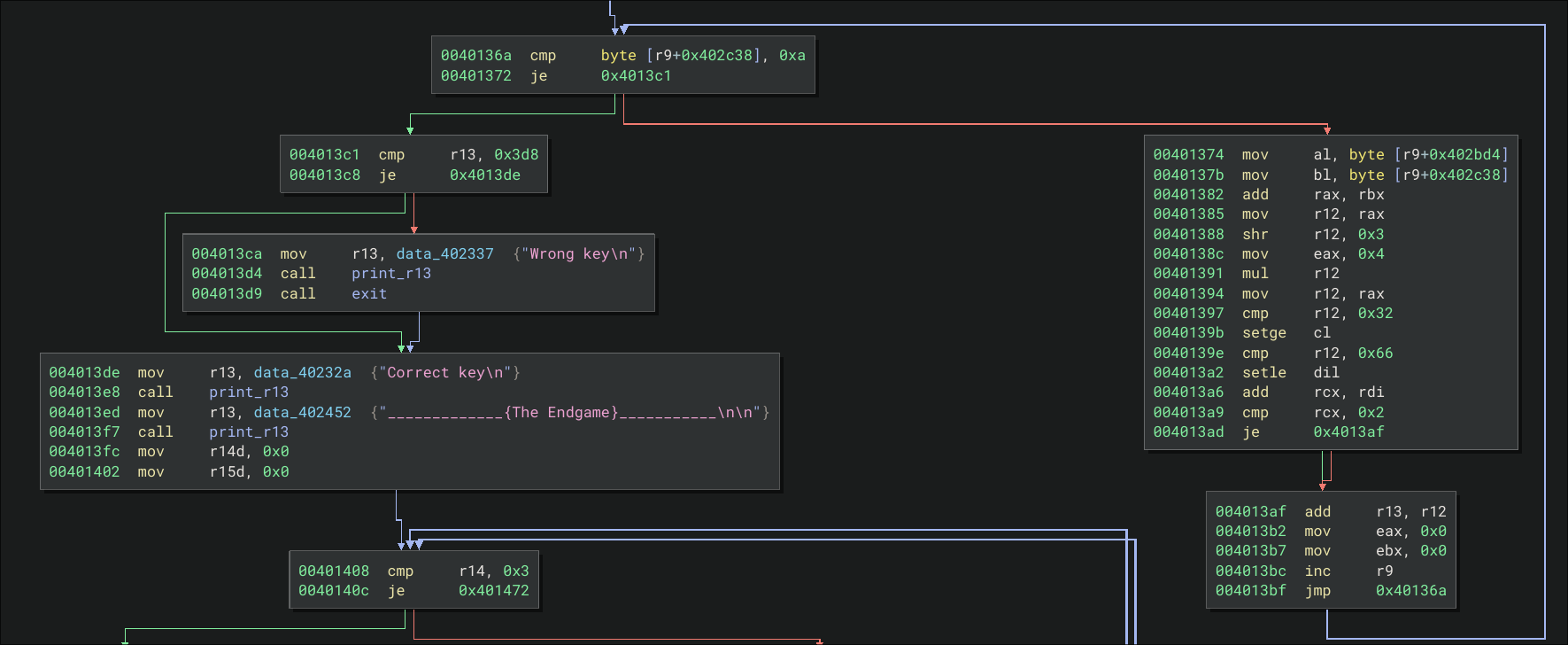Follow the je target 0x401472

(493, 591)
